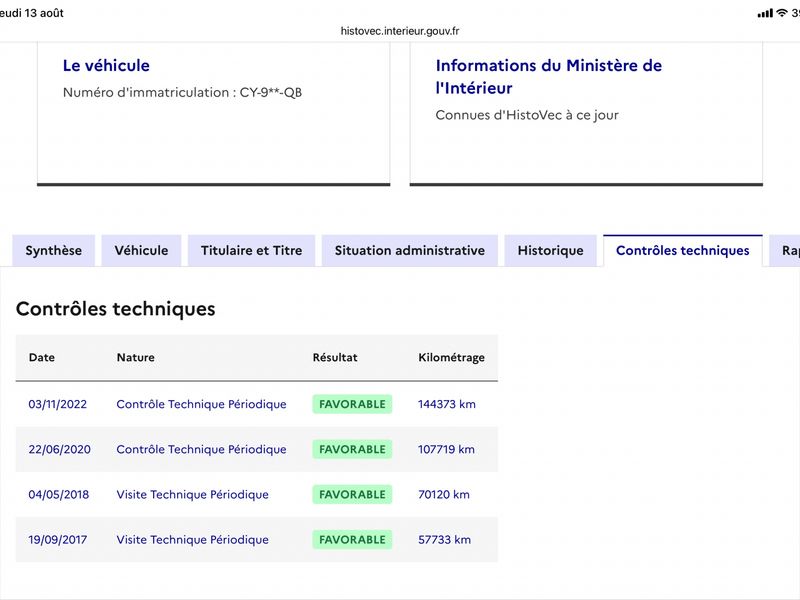Click Visite Technique Périodique in 04/05/2018 row
The width and height of the screenshot is (800, 600).
point(193,494)
